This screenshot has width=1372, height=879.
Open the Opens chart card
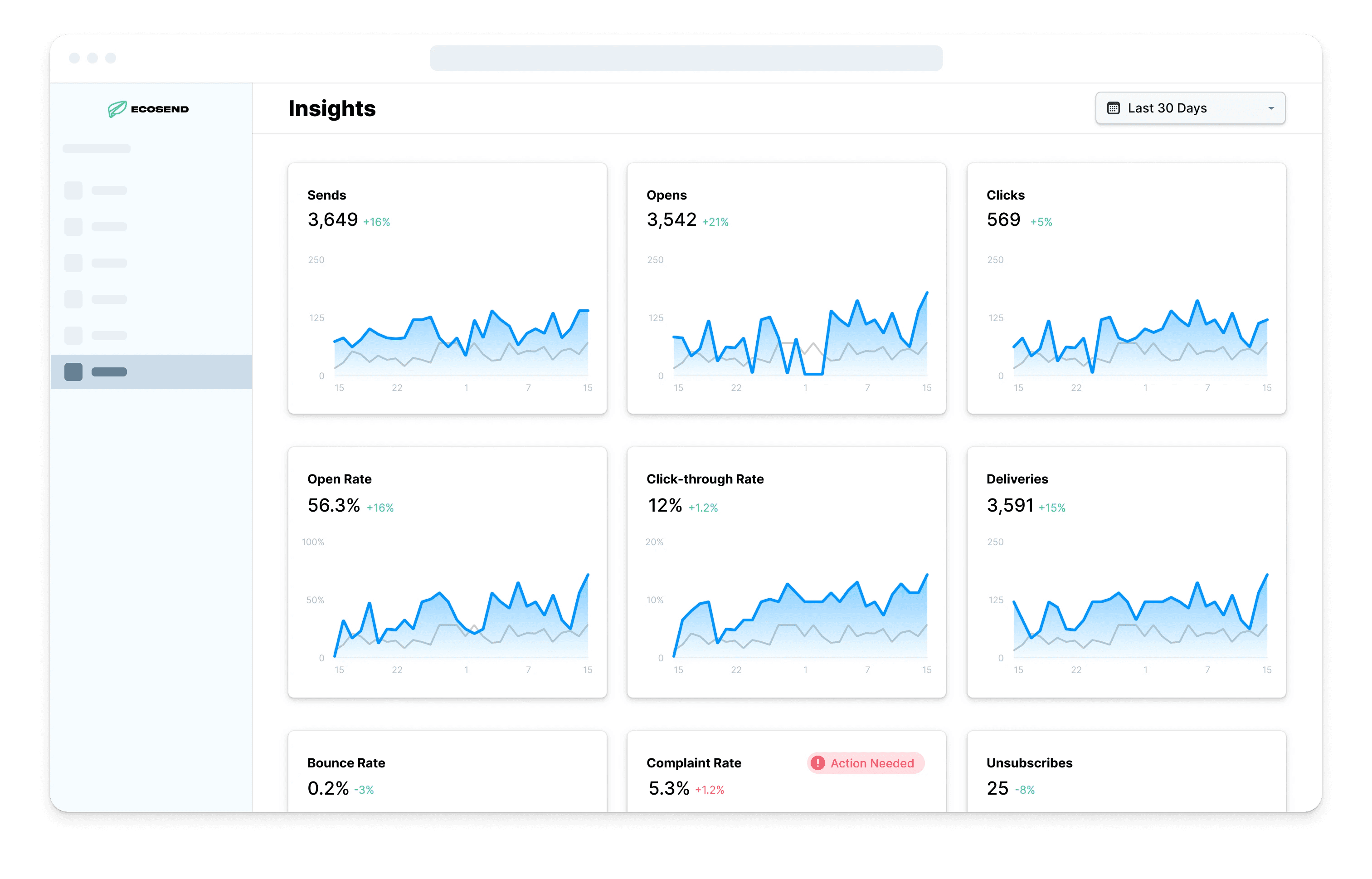coord(786,288)
